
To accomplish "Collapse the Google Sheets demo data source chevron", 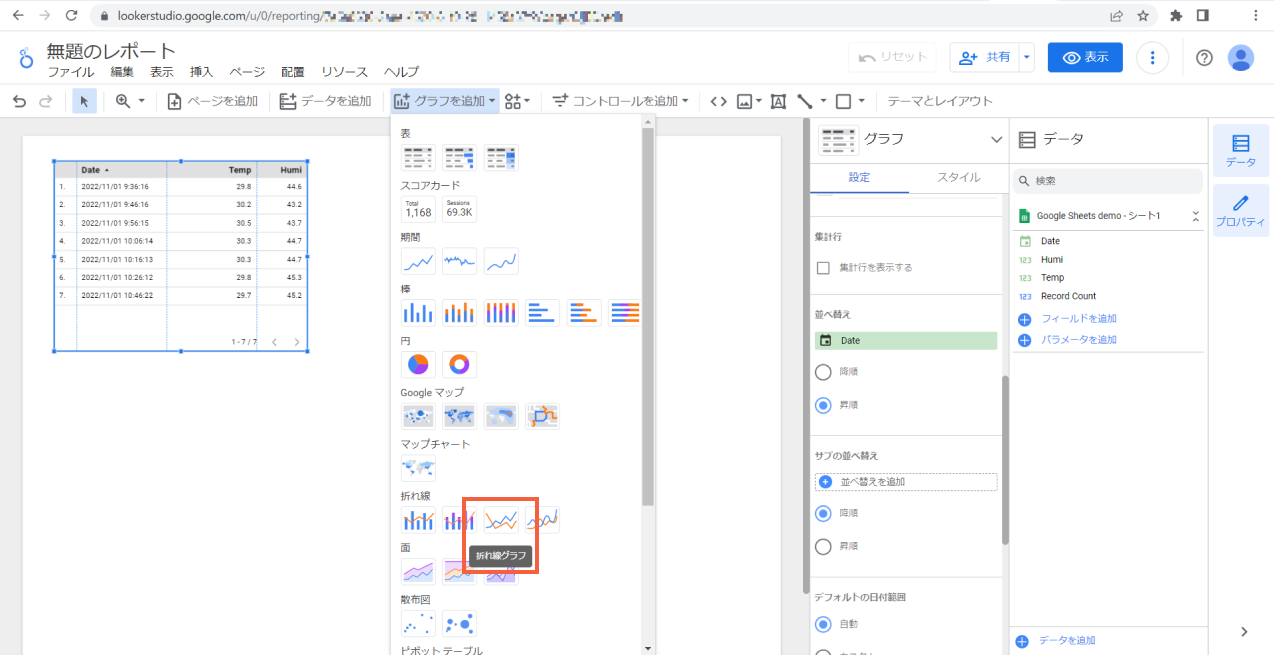I will [1194, 215].
